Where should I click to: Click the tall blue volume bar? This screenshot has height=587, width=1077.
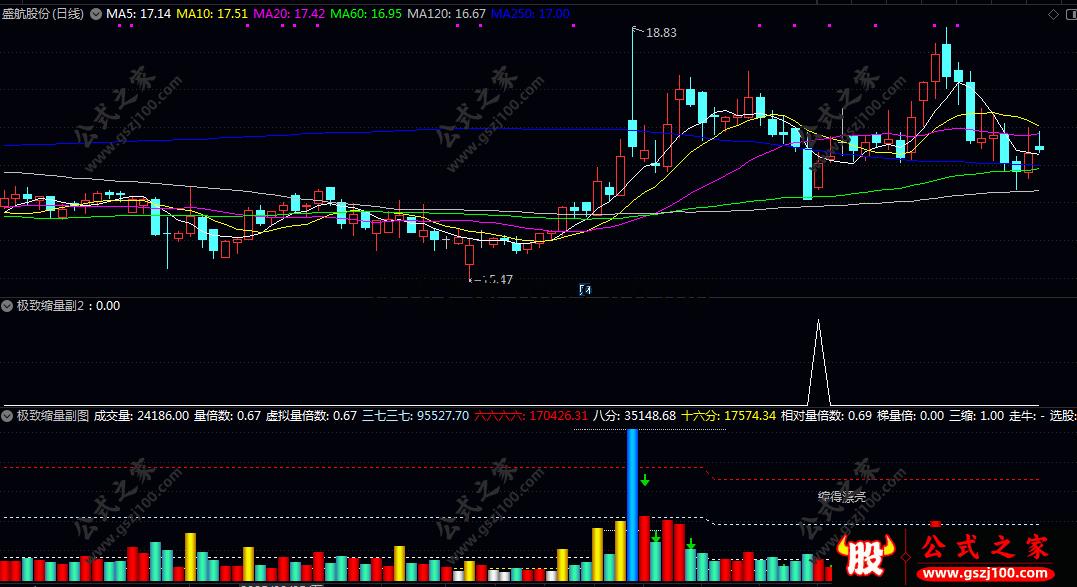633,505
